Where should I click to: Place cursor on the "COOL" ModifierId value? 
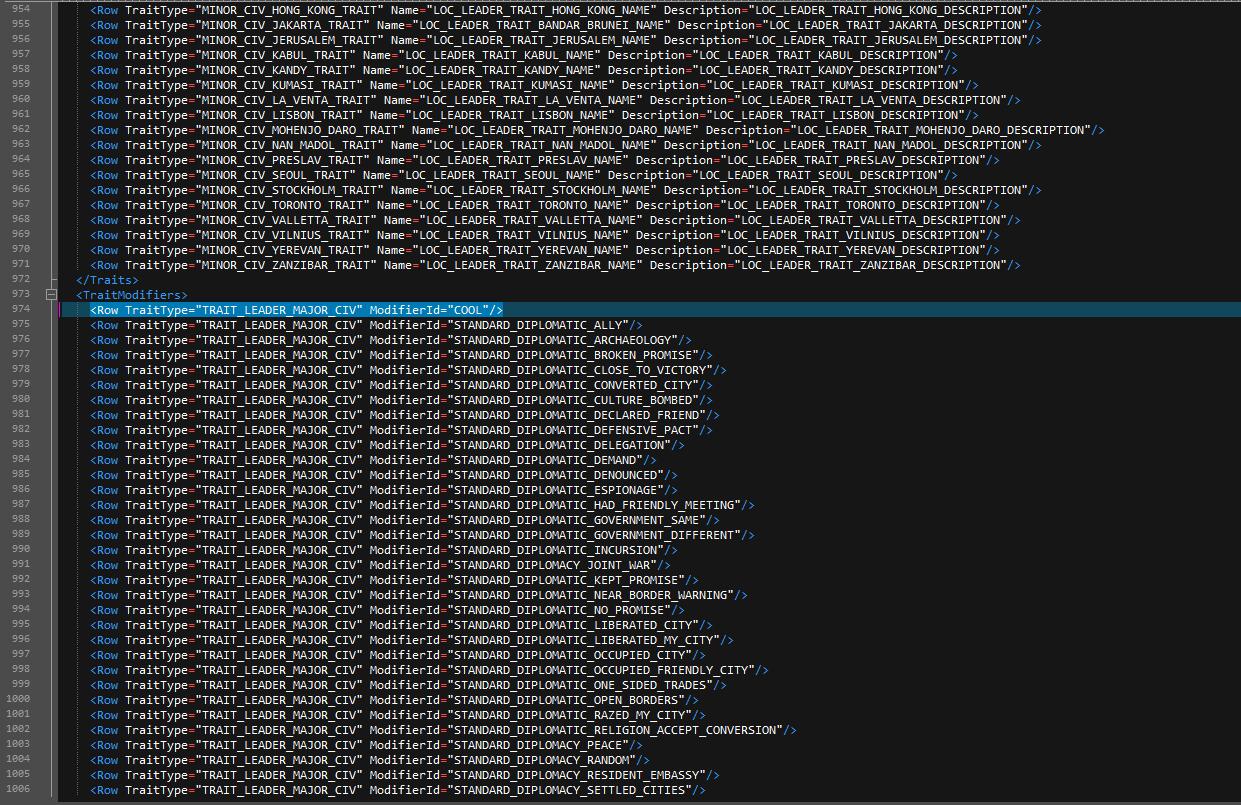click(x=468, y=310)
